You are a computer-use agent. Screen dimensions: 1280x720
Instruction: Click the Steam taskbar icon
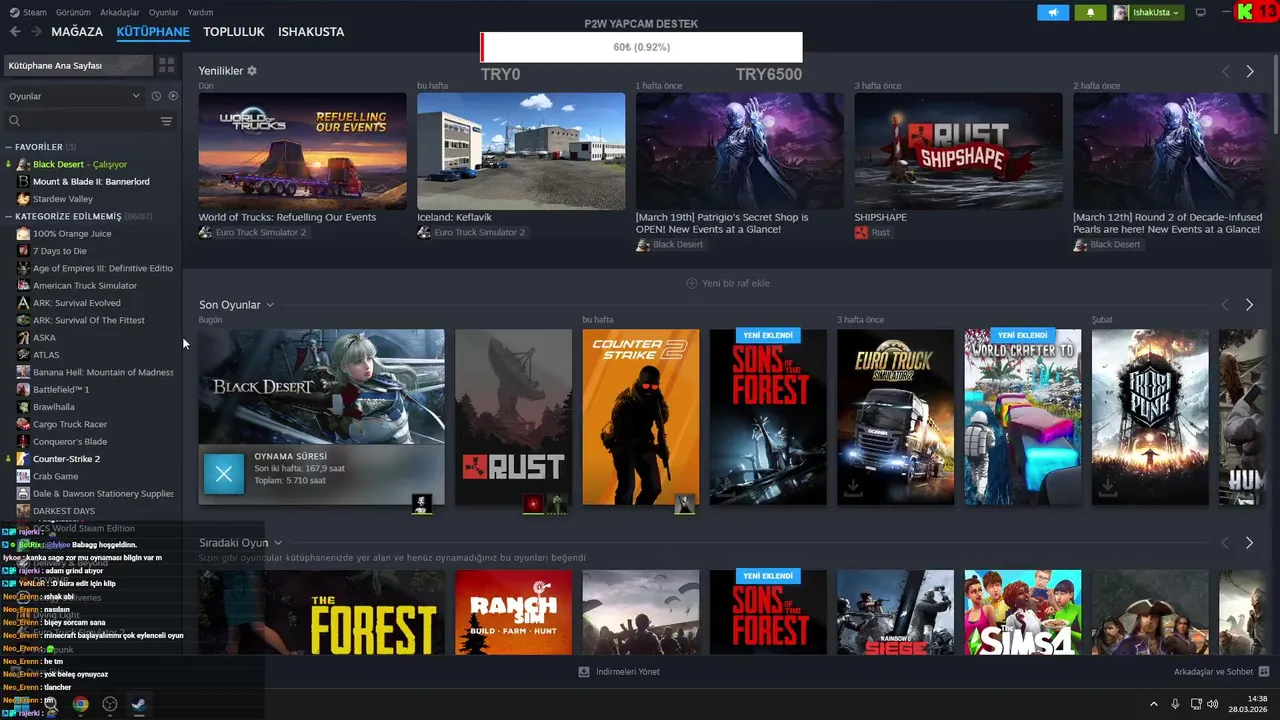tap(139, 704)
